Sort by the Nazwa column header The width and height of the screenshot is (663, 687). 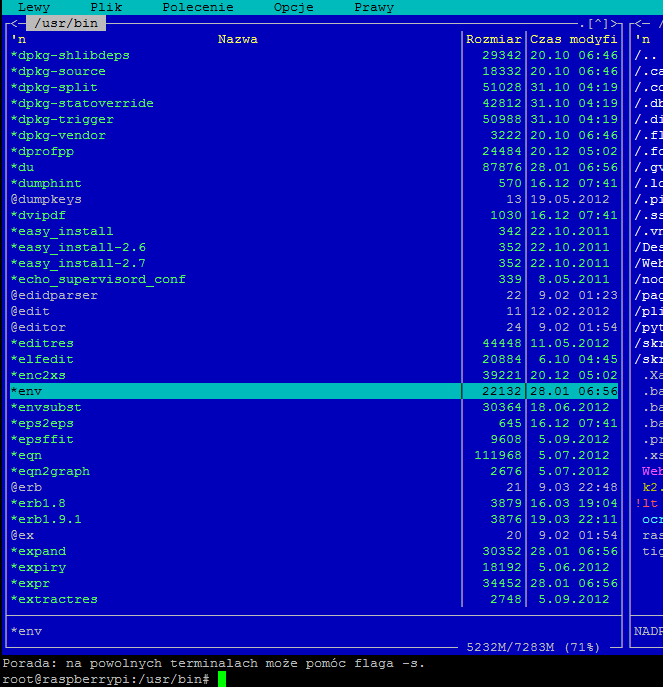(238, 39)
